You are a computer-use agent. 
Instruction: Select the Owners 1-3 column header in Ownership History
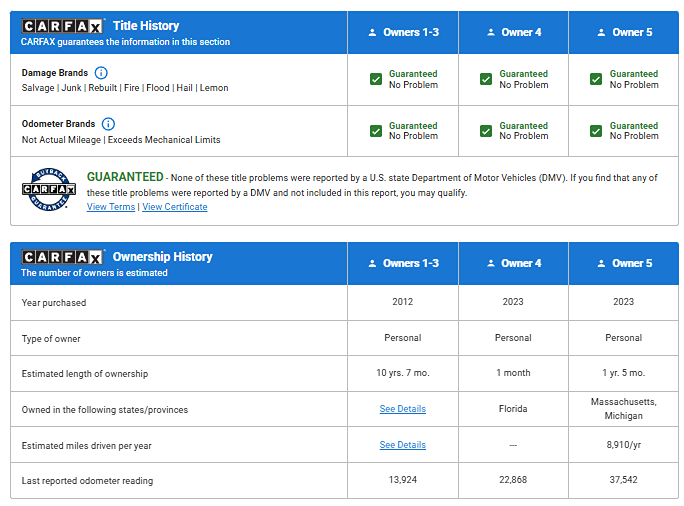coord(403,263)
